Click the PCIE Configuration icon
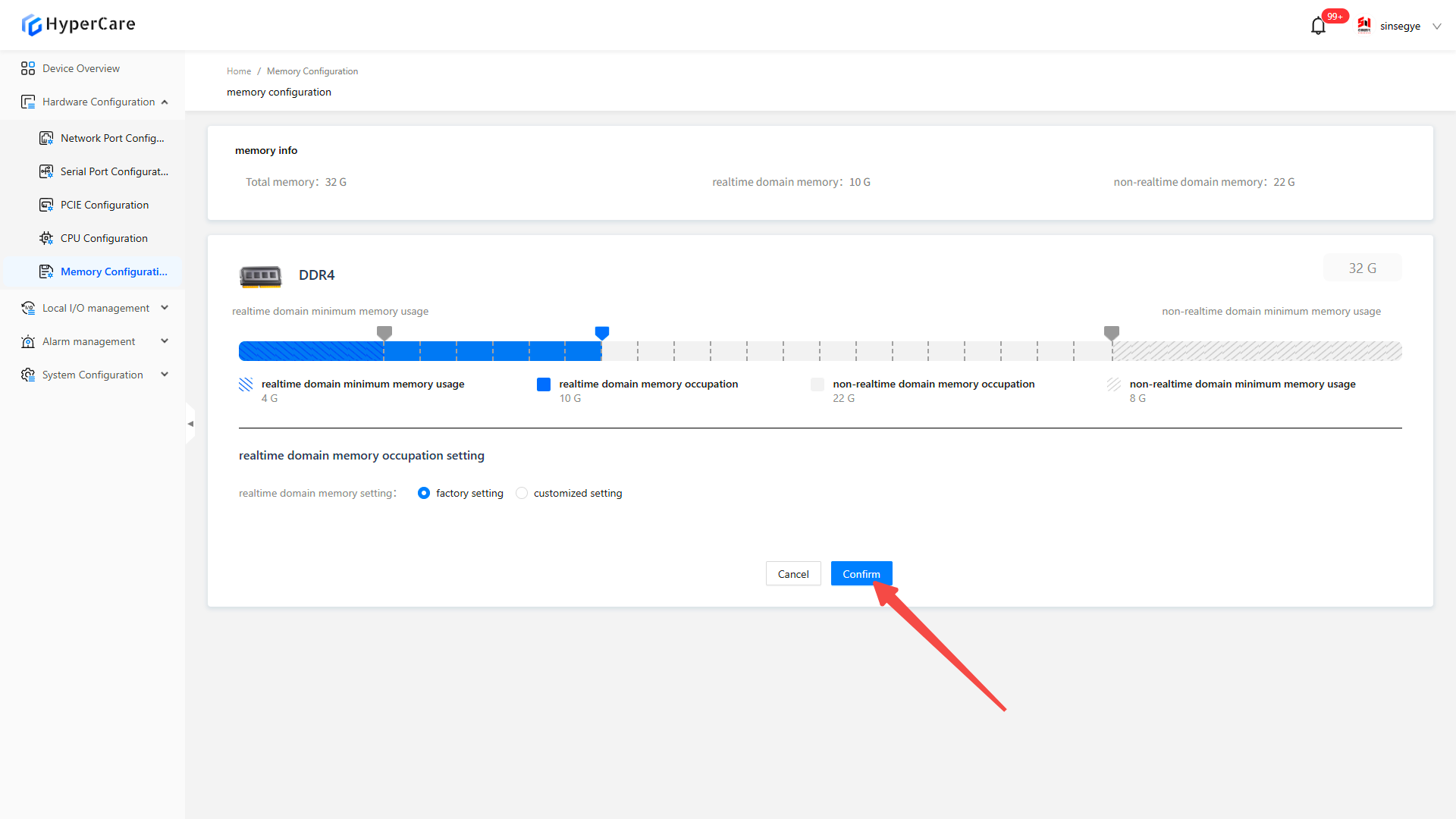This screenshot has width=1456, height=819. 46,205
